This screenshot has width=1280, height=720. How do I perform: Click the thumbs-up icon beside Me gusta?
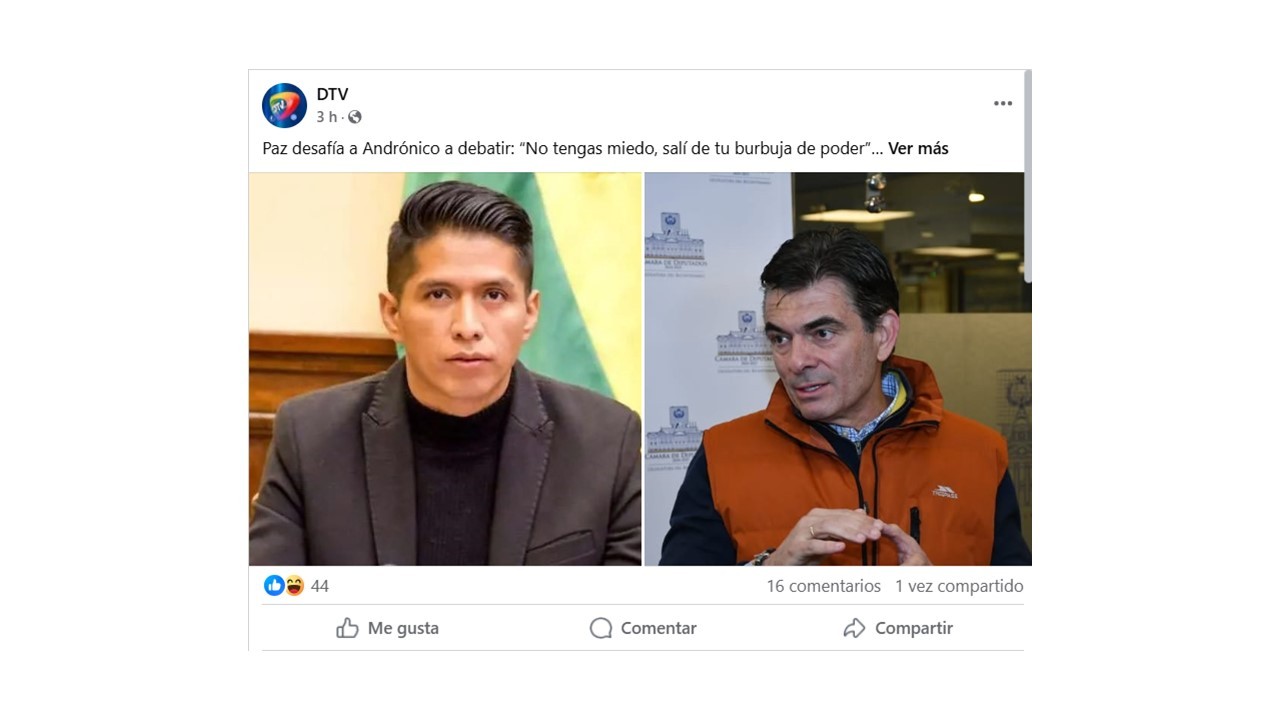[x=347, y=628]
